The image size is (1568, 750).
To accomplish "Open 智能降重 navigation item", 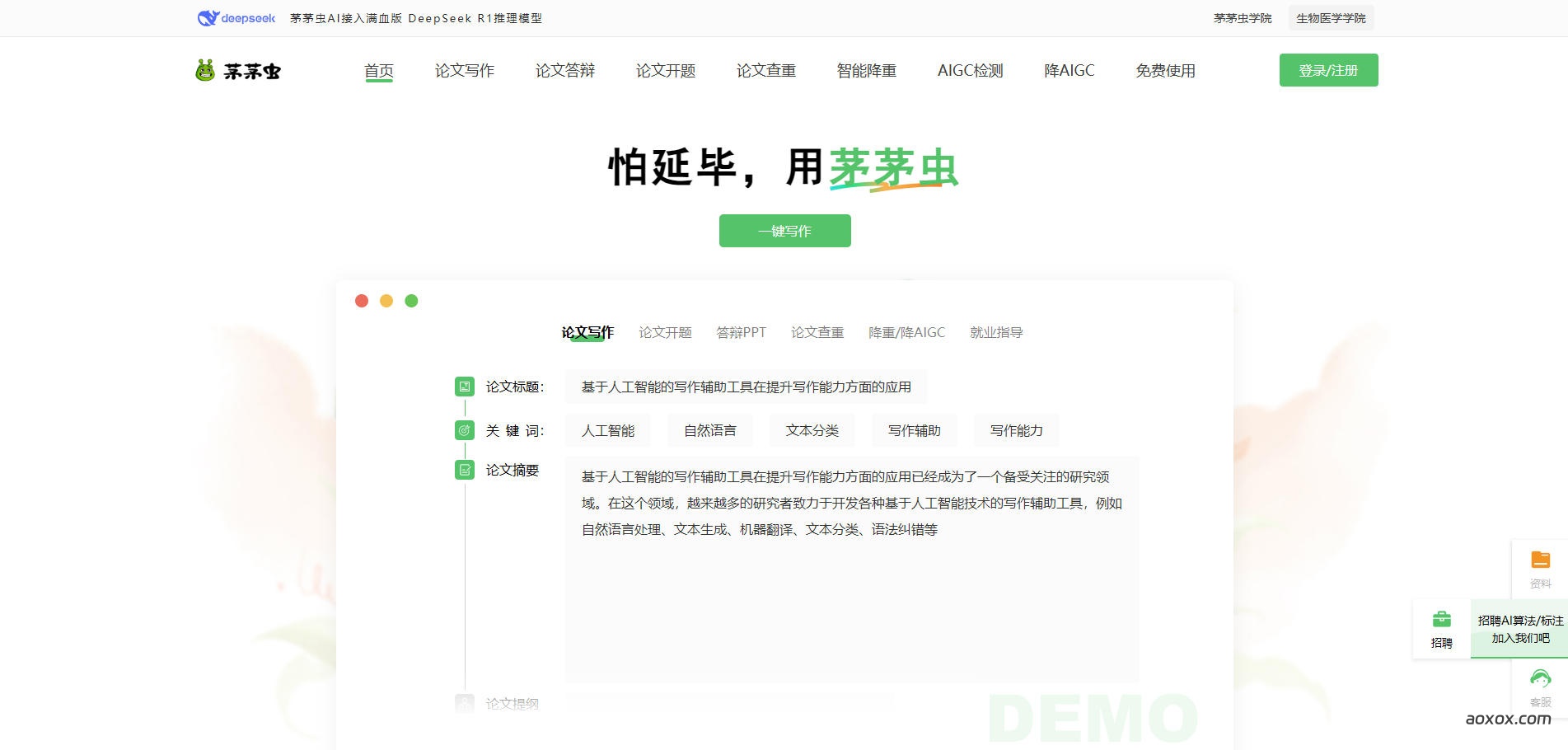I will (867, 71).
